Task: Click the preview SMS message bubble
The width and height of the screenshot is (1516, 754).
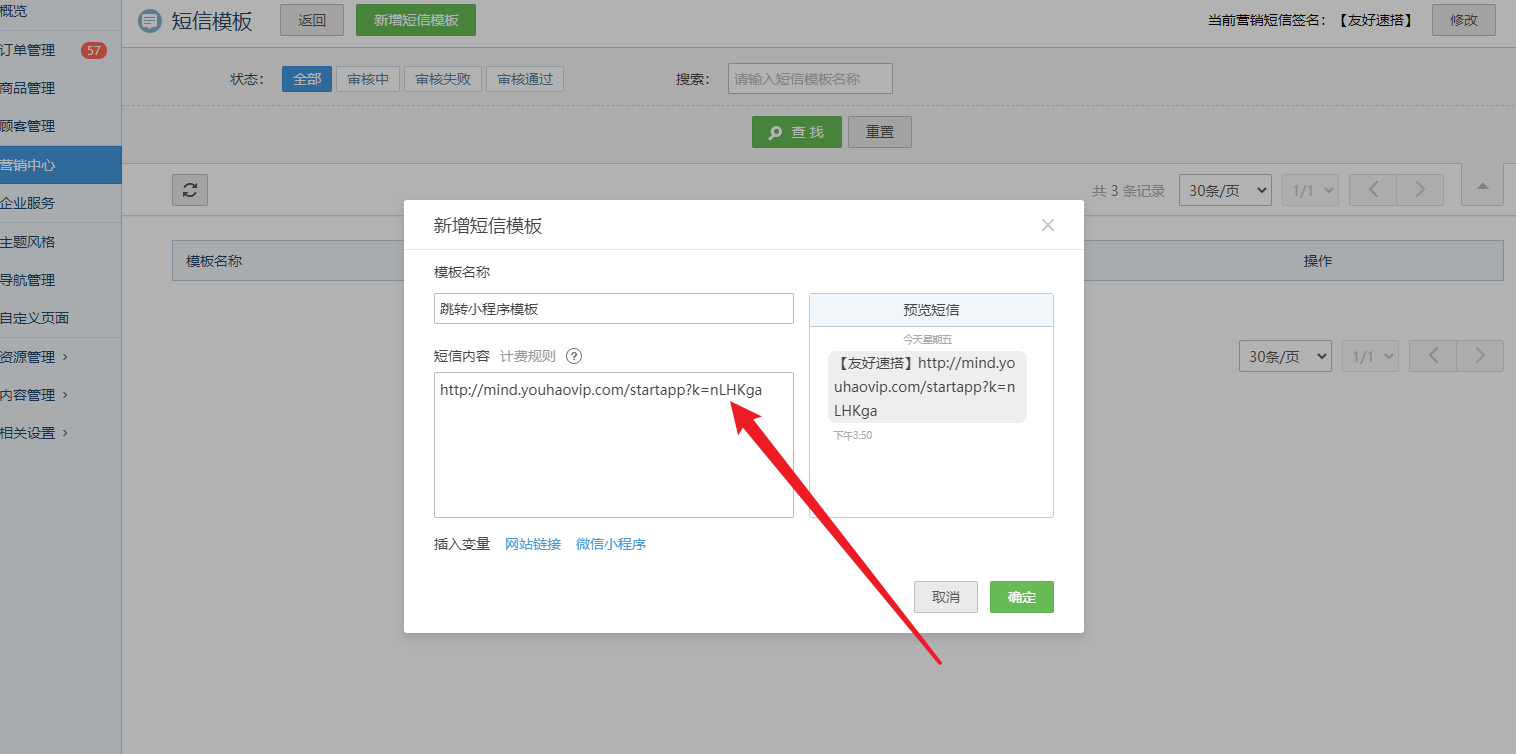Action: [x=927, y=387]
